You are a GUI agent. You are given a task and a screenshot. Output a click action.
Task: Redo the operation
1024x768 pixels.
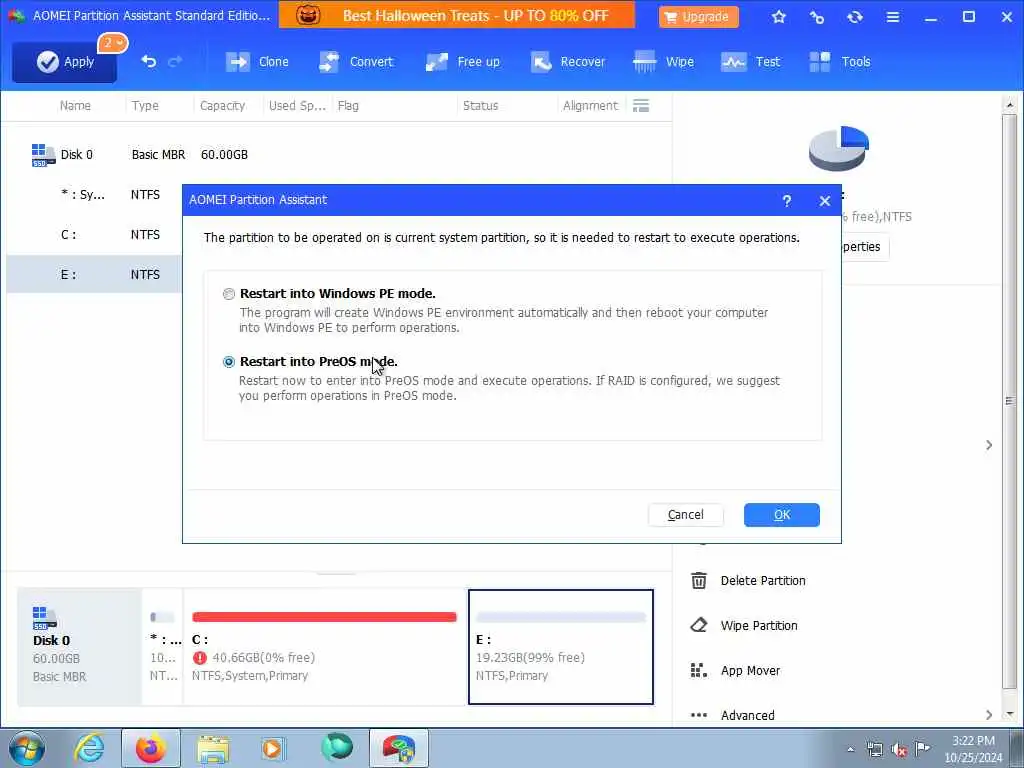(175, 61)
